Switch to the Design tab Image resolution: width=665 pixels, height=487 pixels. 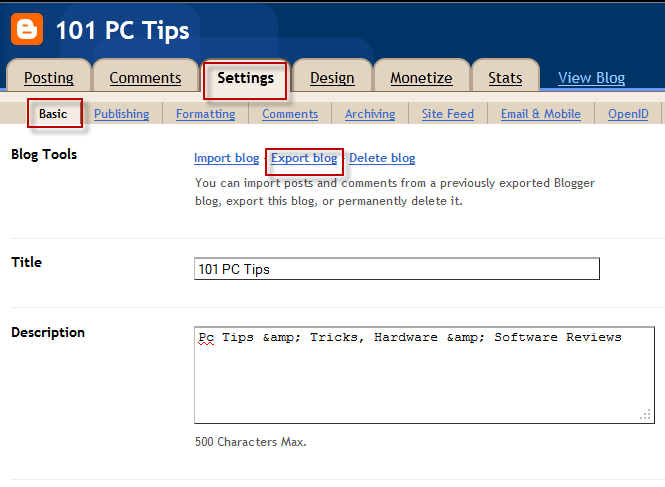(x=332, y=78)
